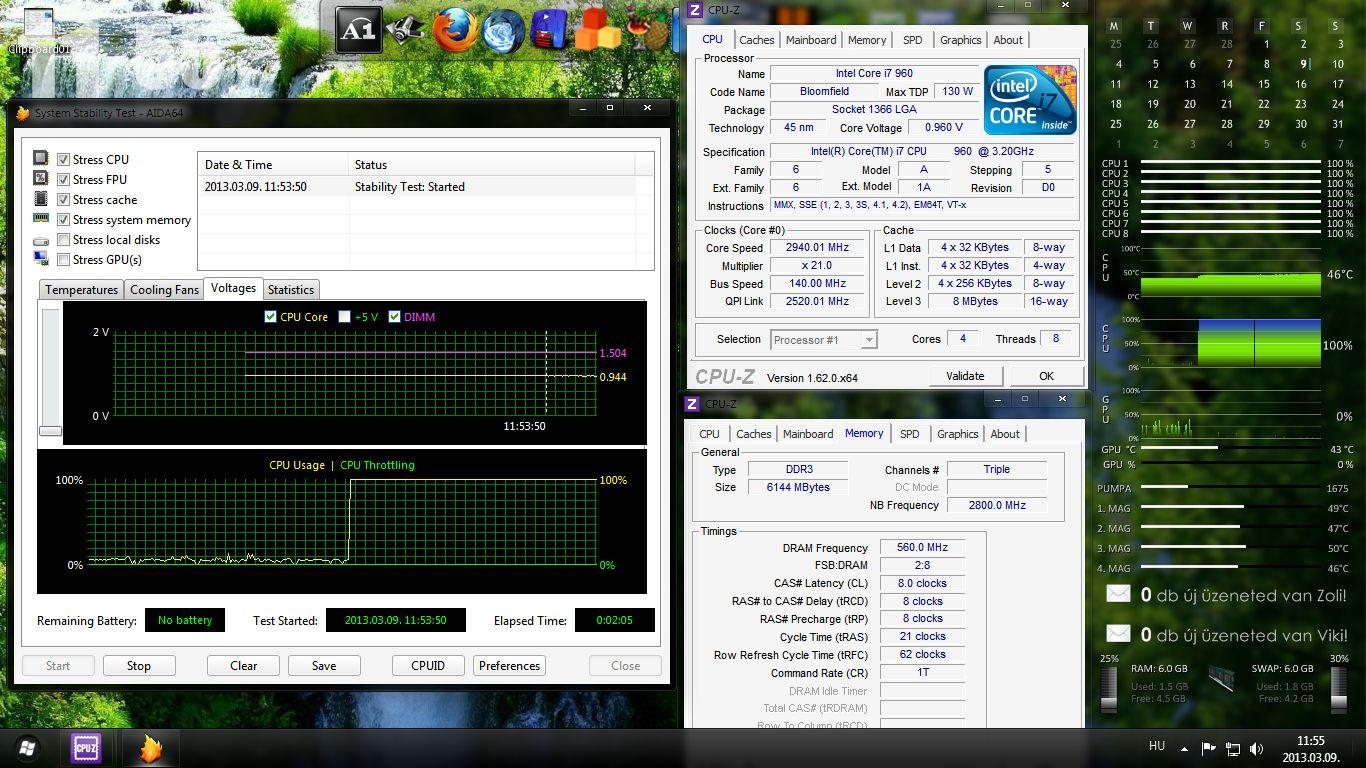Open Graphics tab in lower CPU-Z window
The image size is (1366, 768).
coord(958,434)
